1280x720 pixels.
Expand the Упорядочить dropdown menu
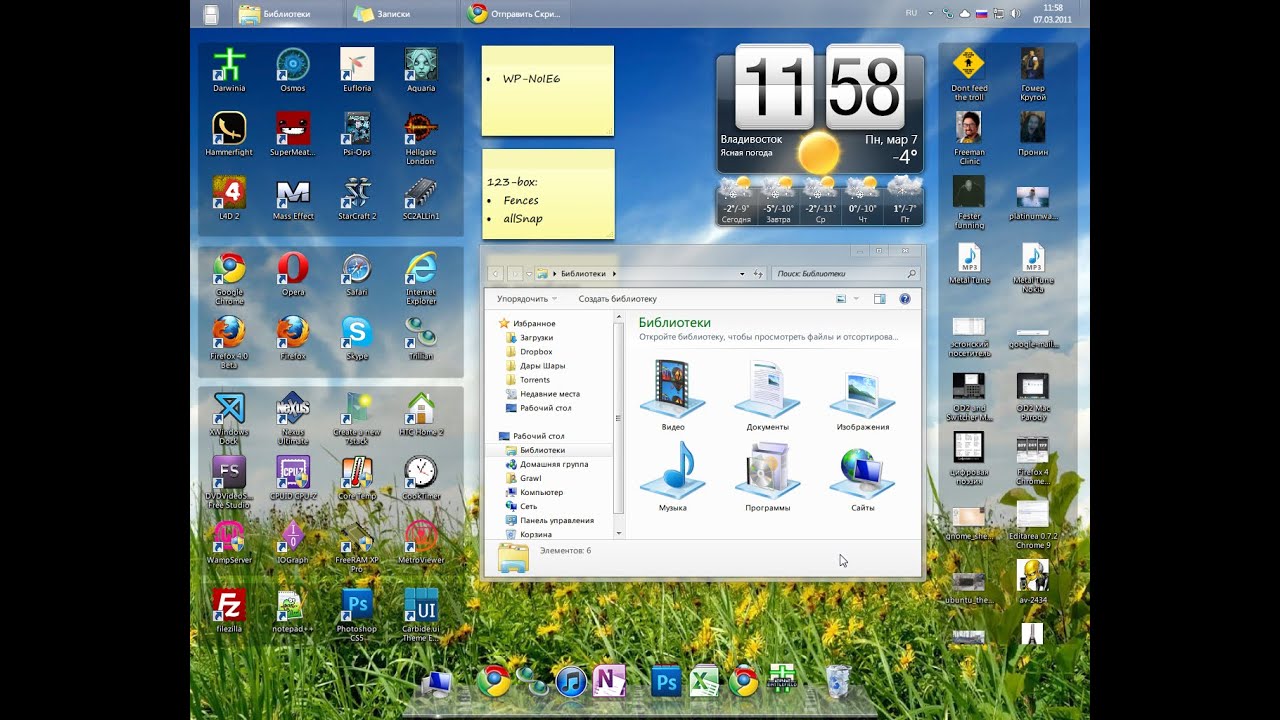click(526, 299)
